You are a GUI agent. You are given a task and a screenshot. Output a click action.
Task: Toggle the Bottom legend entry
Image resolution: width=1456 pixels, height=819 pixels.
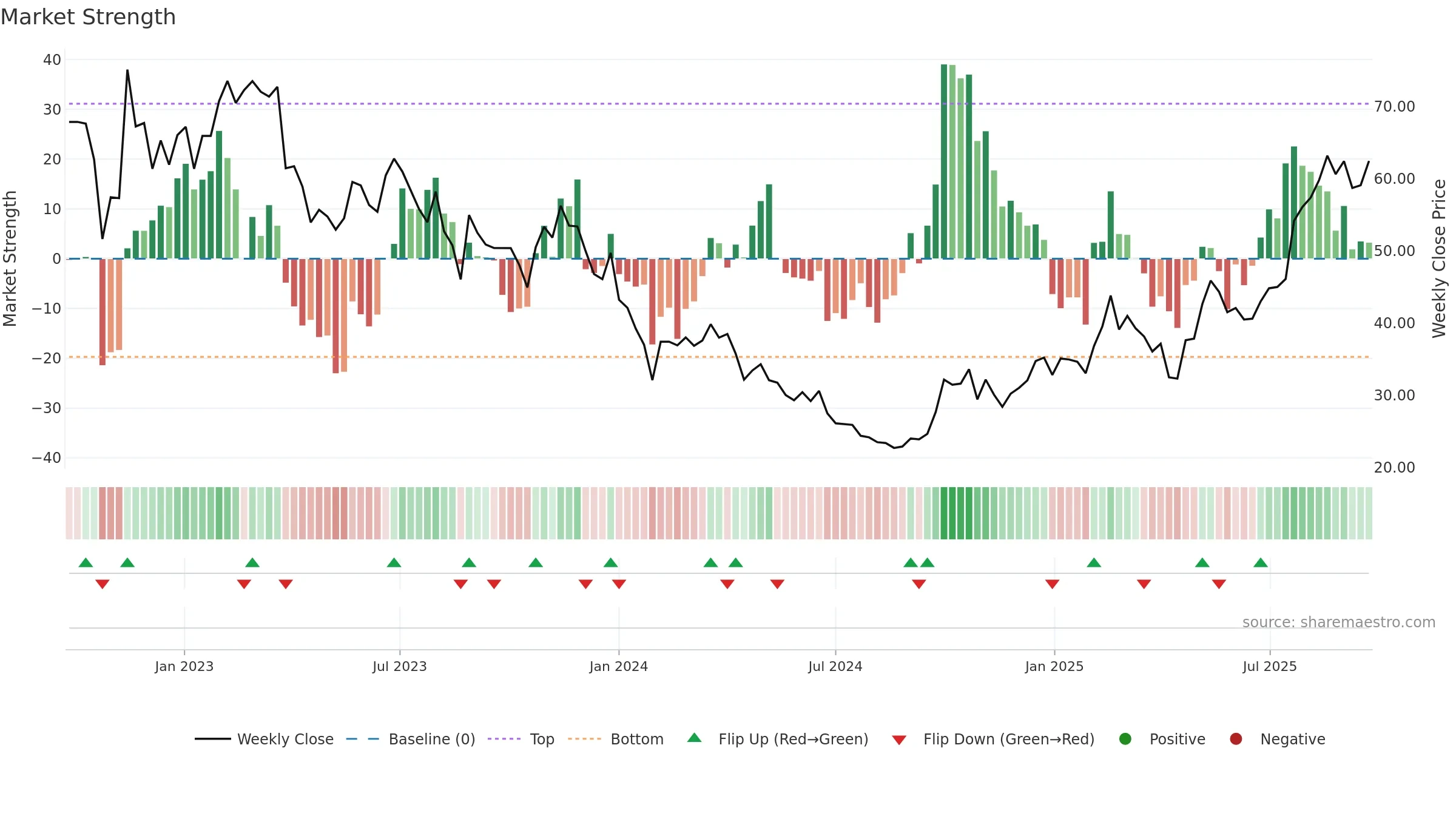[x=615, y=739]
